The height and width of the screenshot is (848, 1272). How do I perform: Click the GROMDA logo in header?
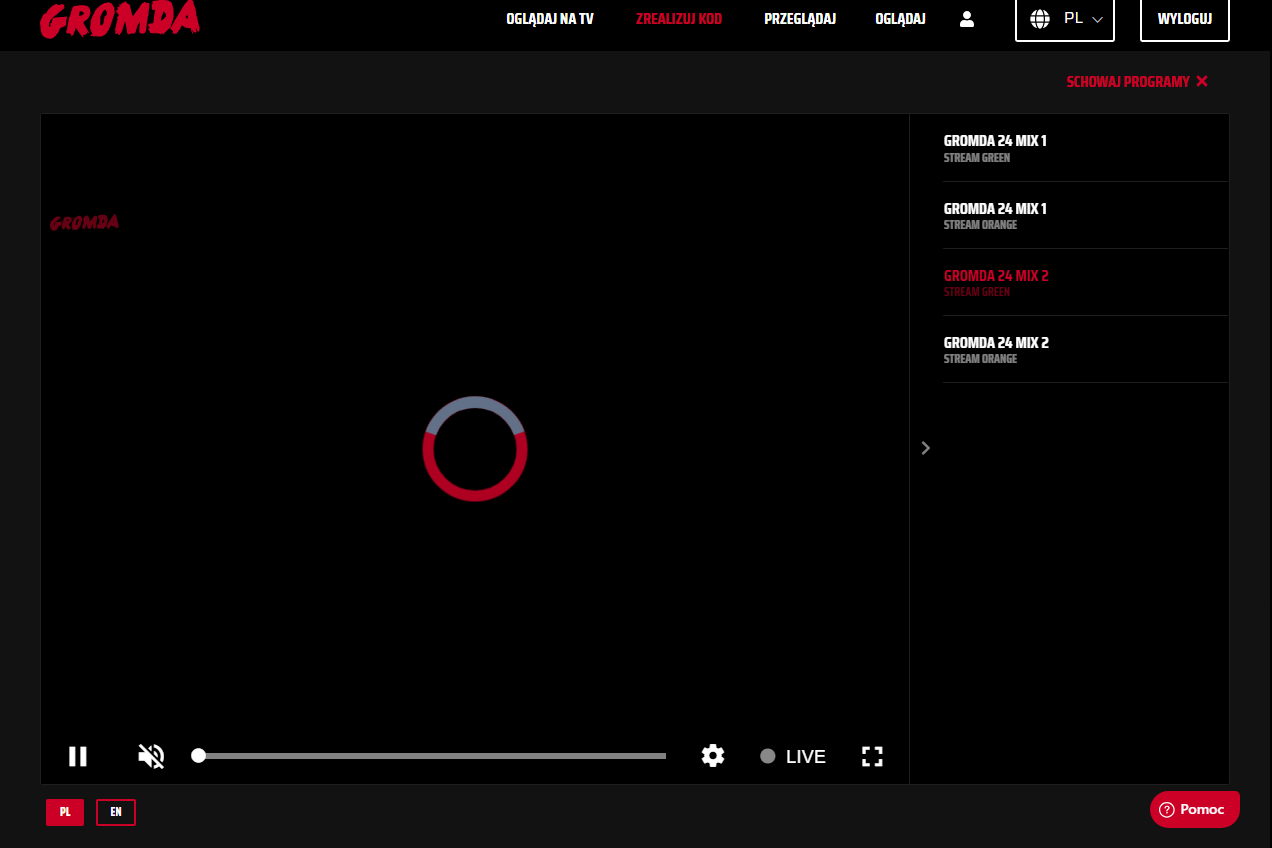click(120, 19)
